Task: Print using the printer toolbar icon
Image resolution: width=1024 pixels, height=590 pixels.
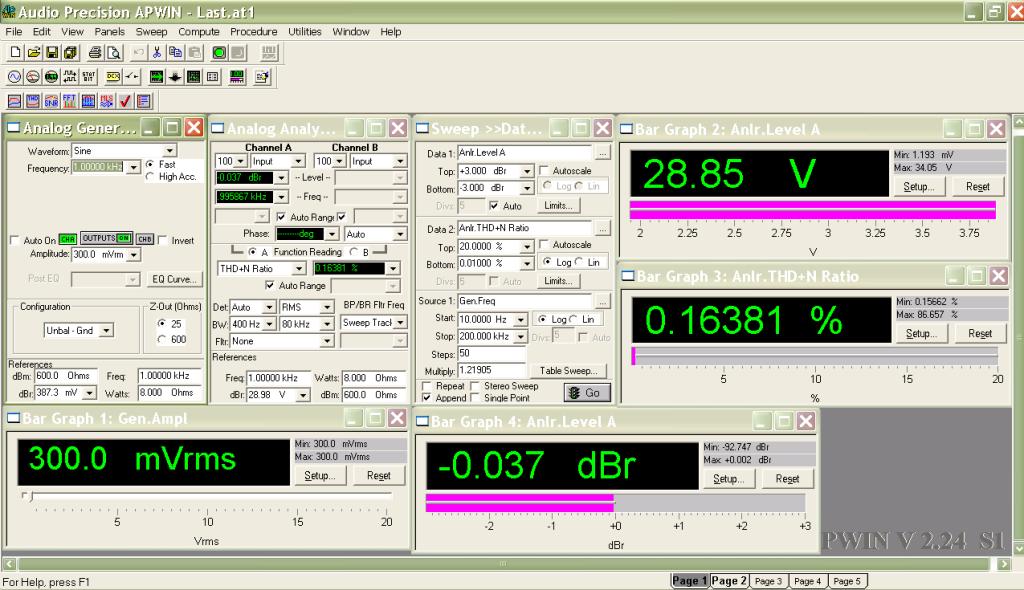Action: click(x=95, y=52)
